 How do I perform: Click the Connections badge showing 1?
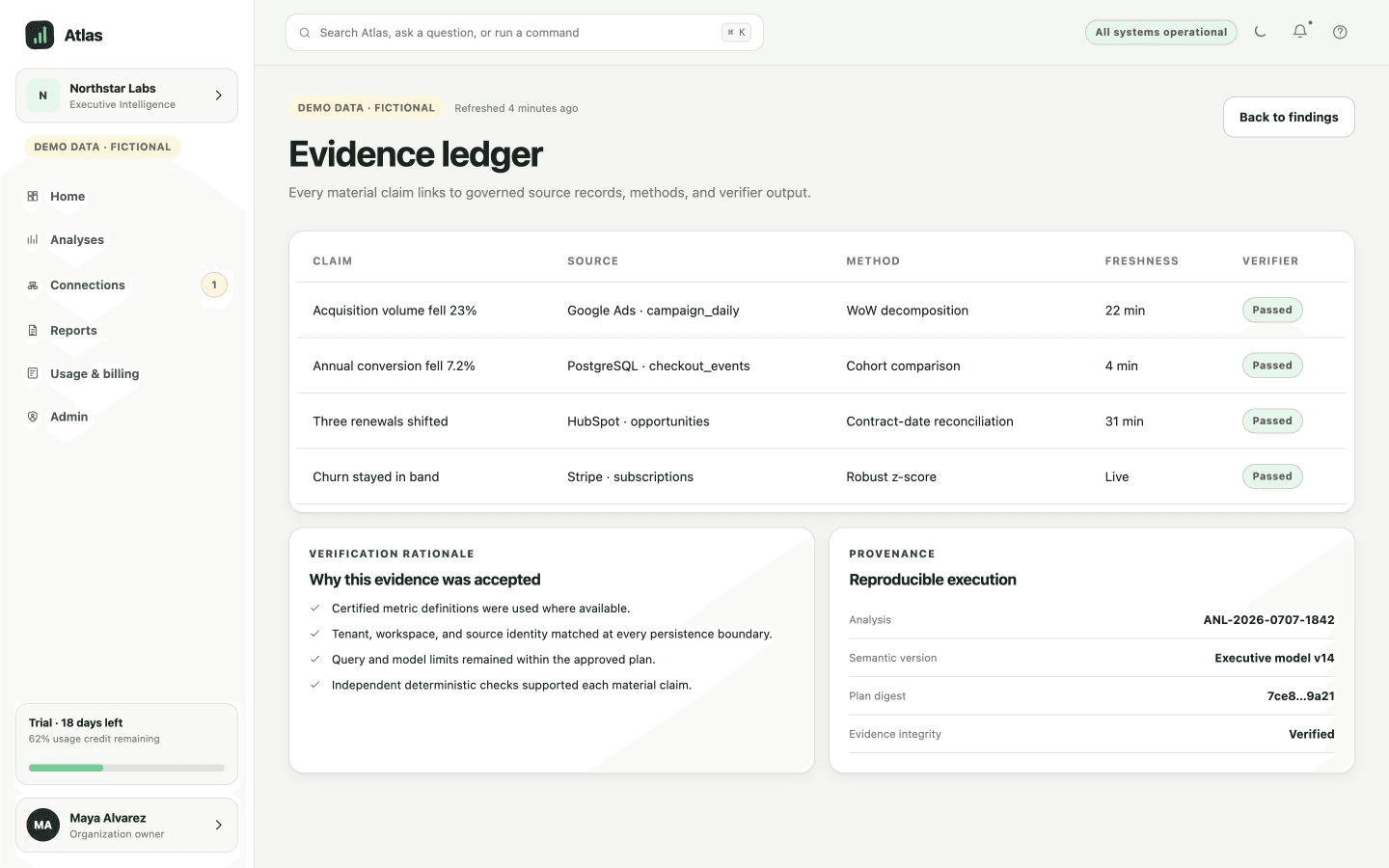pyautogui.click(x=214, y=285)
